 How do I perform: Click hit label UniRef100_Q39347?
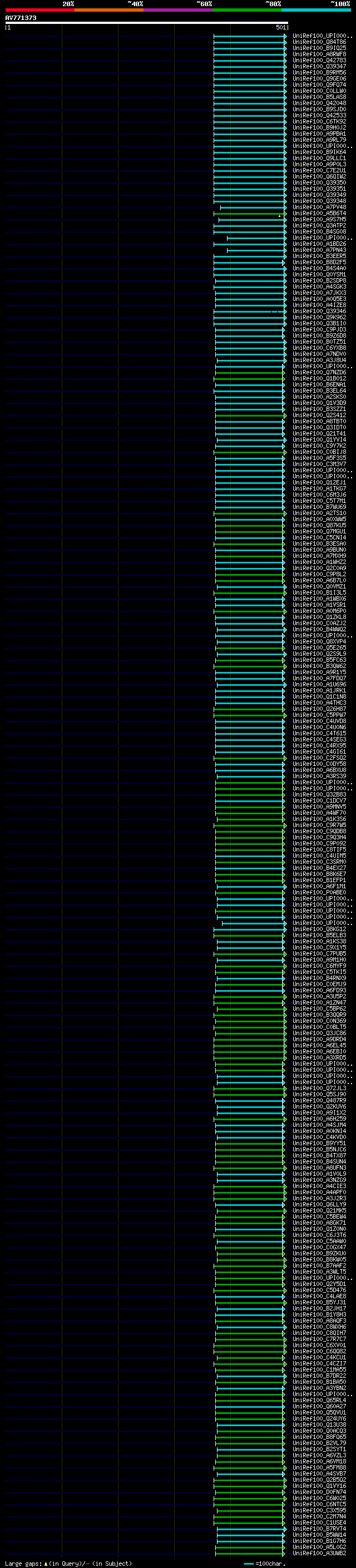coord(319,66)
